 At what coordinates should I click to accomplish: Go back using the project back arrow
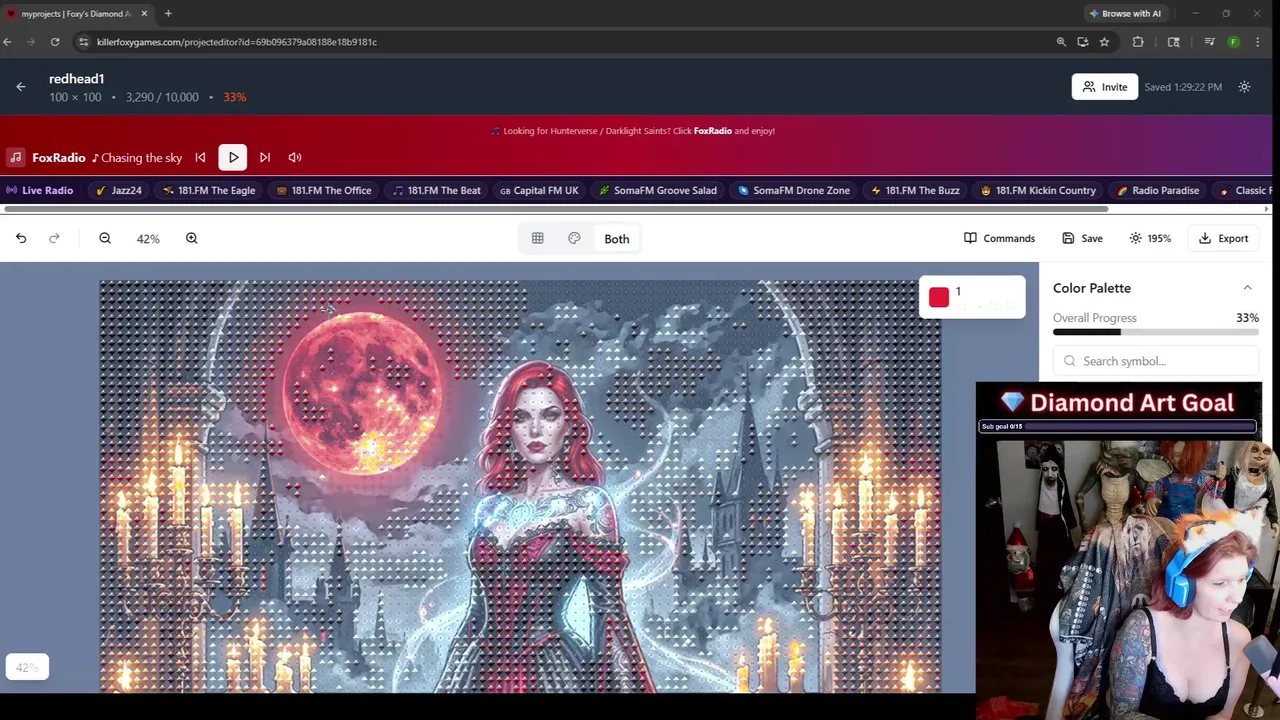(20, 87)
